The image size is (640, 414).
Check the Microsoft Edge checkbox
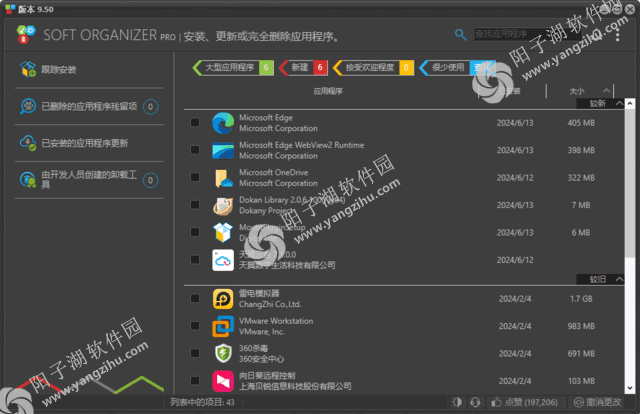[195, 122]
